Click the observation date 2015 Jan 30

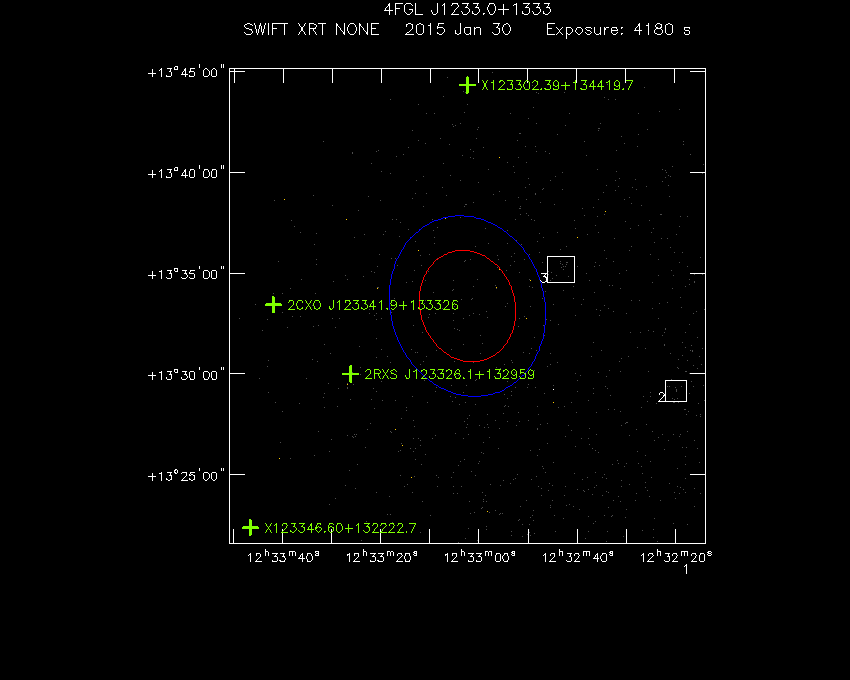click(x=458, y=29)
